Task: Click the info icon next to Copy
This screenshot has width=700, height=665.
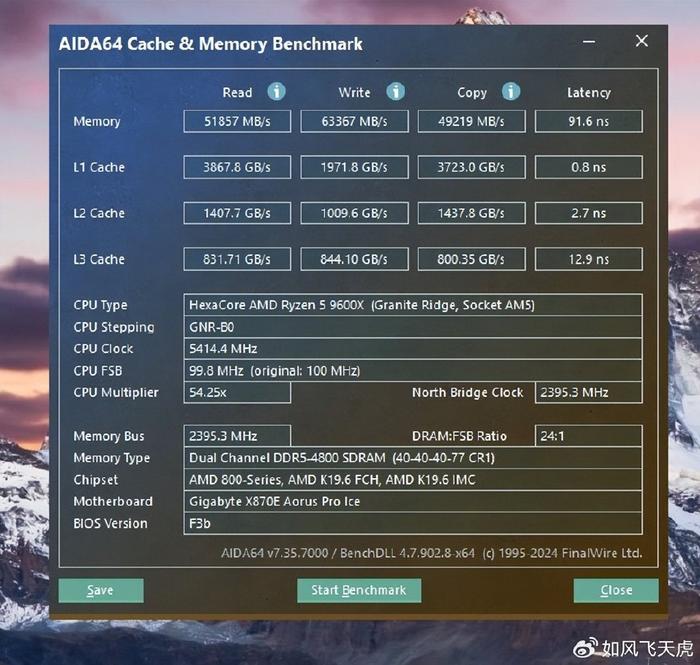Action: 511,91
